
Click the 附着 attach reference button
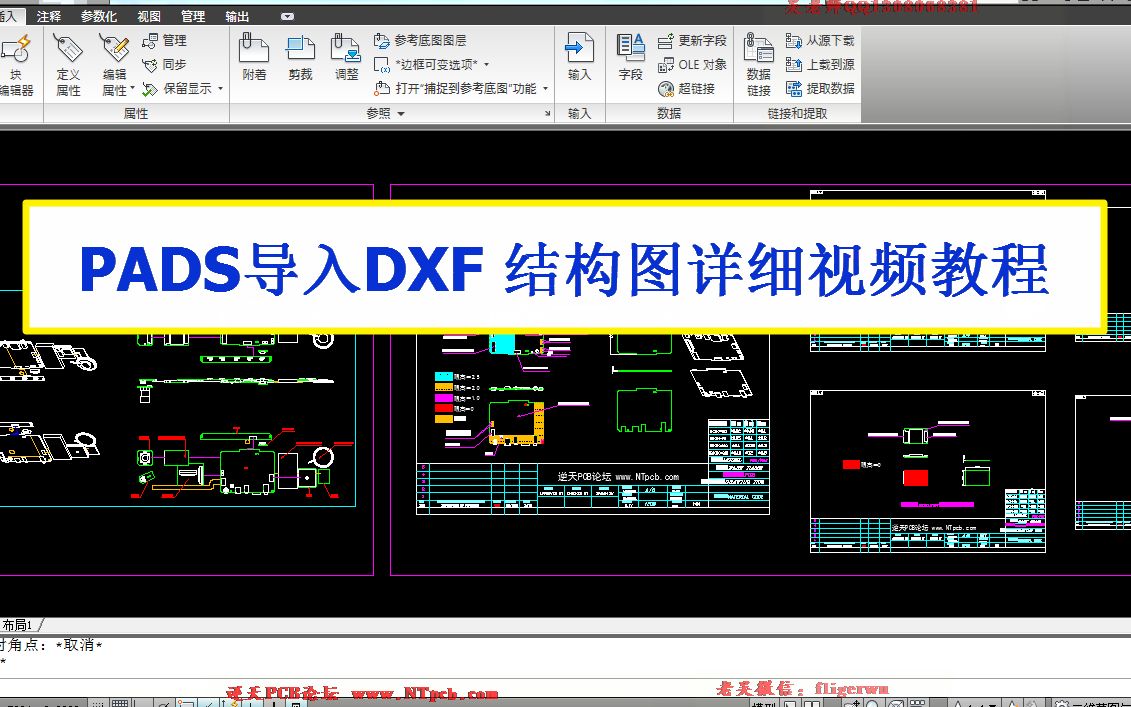point(254,57)
